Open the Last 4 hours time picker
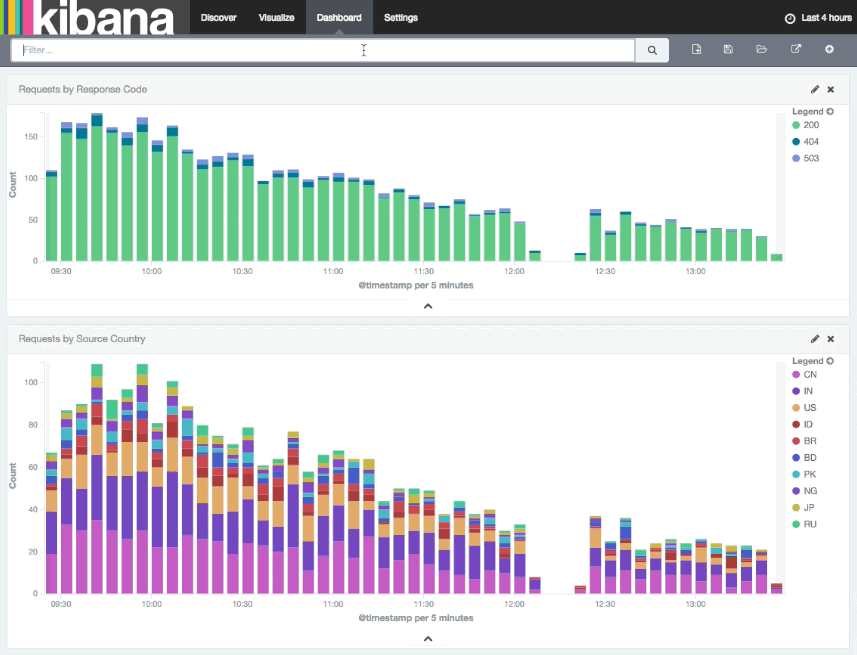Image resolution: width=857 pixels, height=655 pixels. (817, 18)
